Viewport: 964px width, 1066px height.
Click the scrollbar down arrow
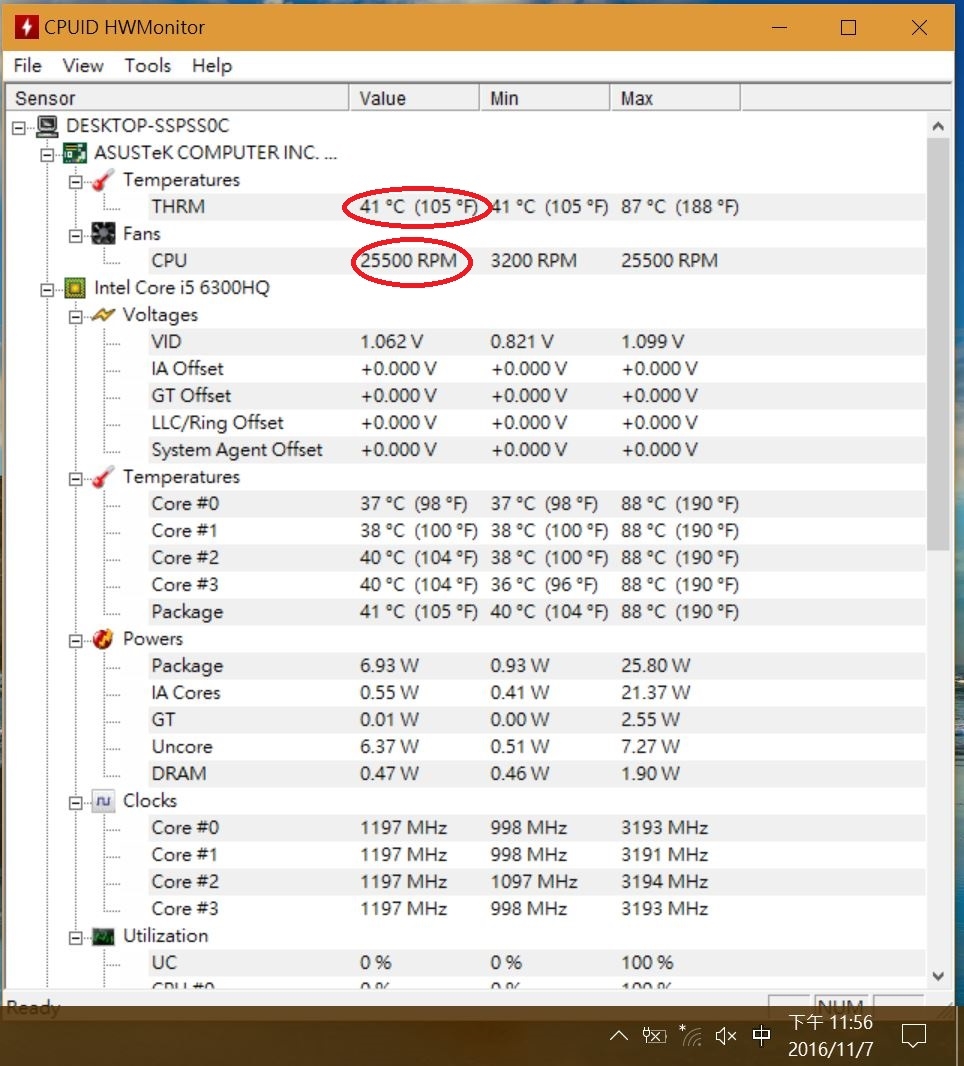pos(938,976)
